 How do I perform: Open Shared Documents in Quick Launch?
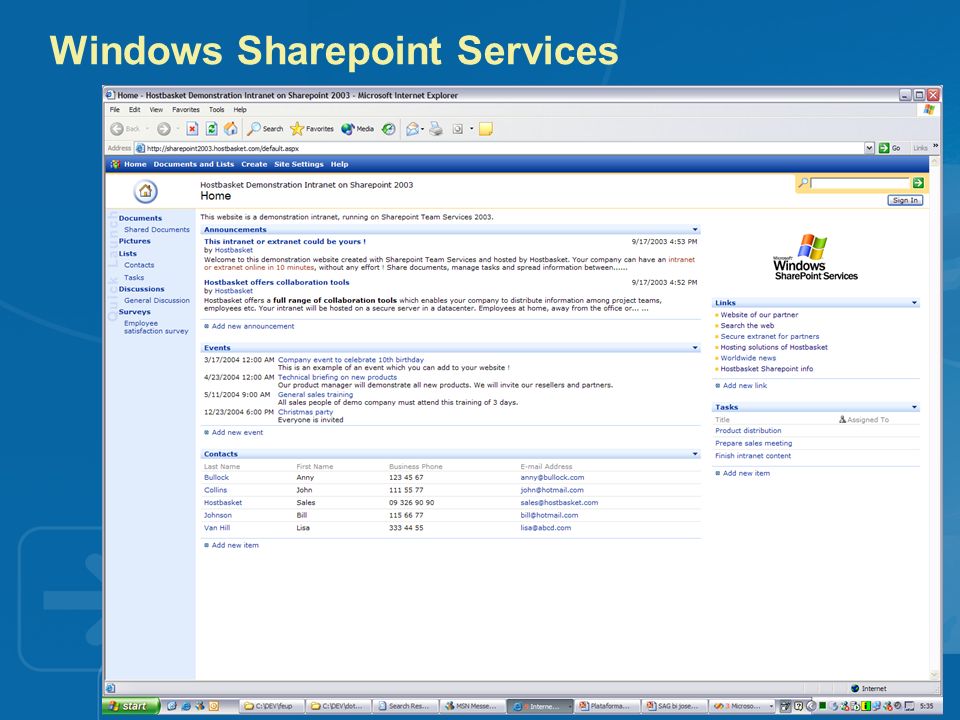(x=157, y=230)
